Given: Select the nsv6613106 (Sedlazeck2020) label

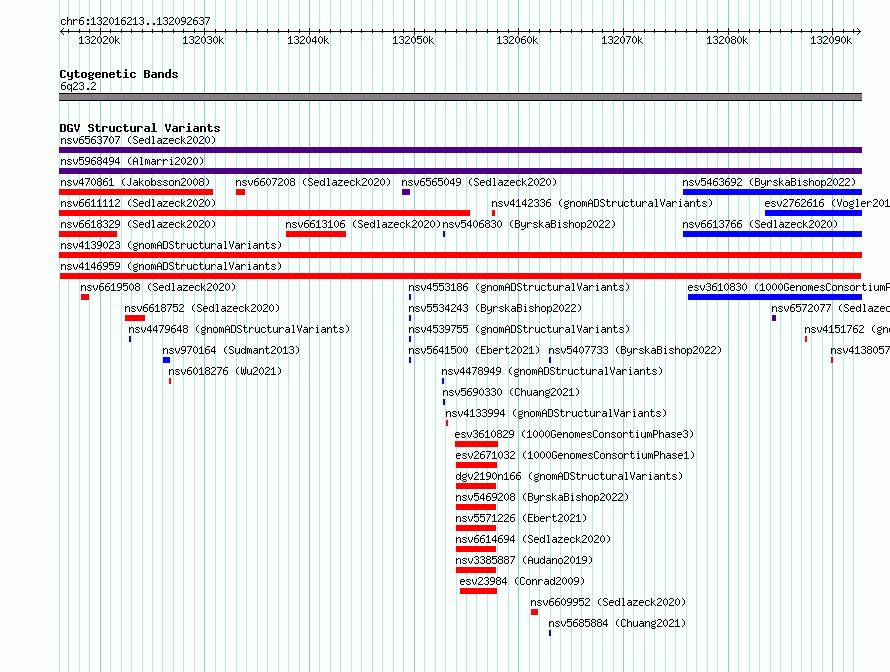Looking at the screenshot, I should [x=363, y=224].
